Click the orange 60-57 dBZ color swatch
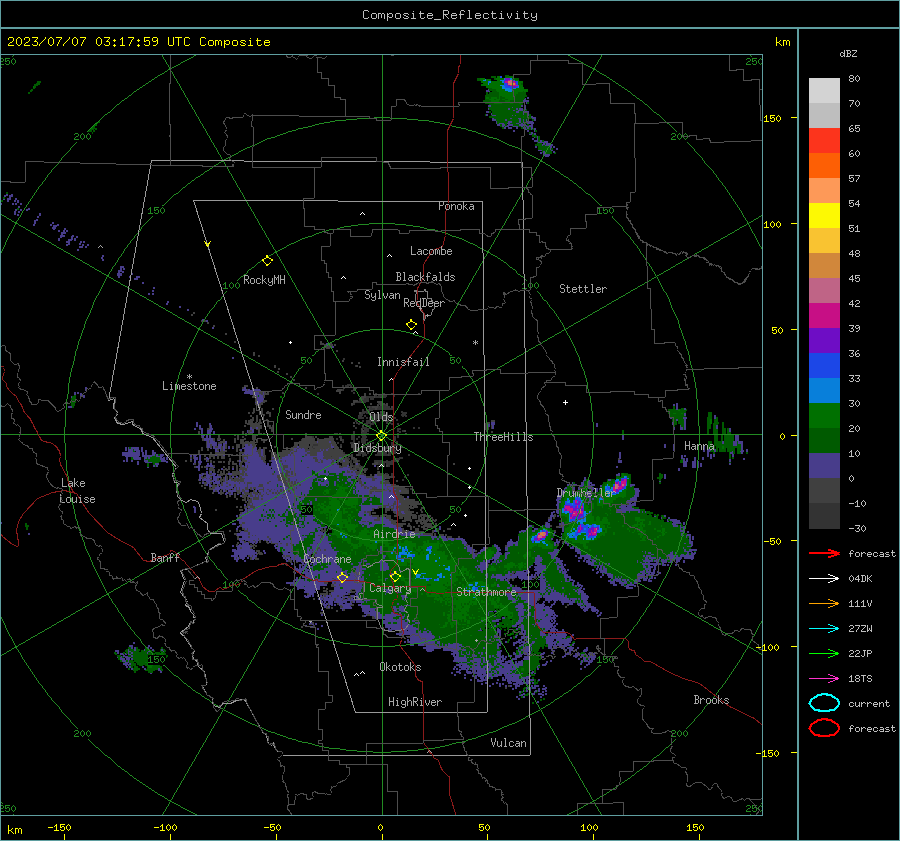 click(824, 166)
